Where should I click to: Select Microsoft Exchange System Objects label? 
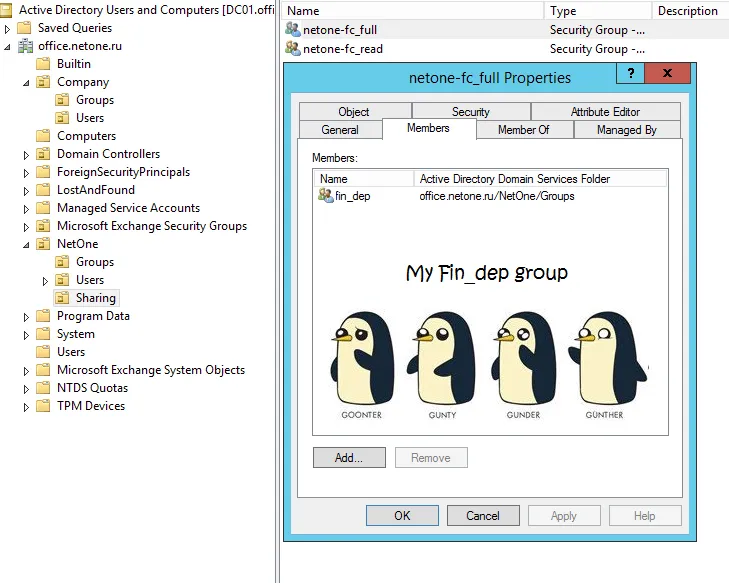pos(151,370)
